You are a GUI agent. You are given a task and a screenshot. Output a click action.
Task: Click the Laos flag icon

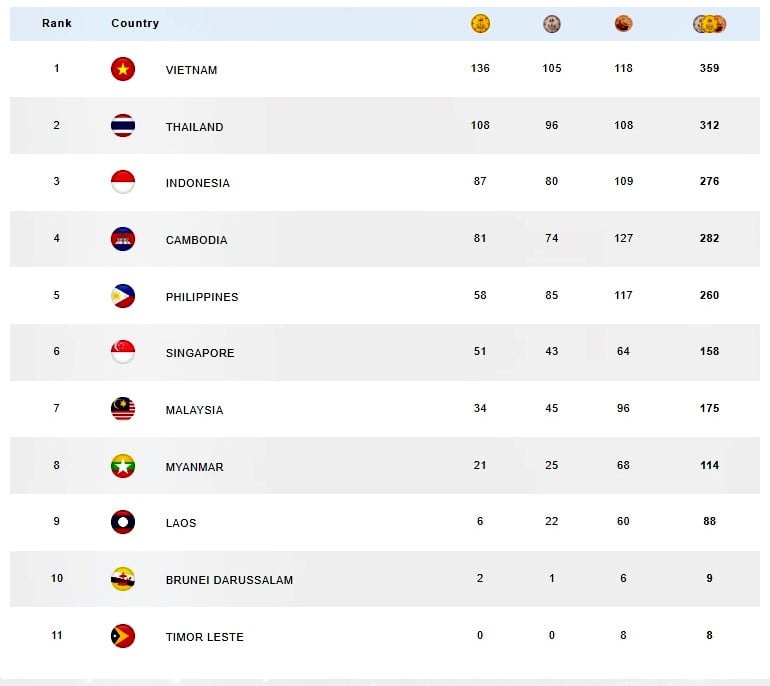(x=123, y=522)
